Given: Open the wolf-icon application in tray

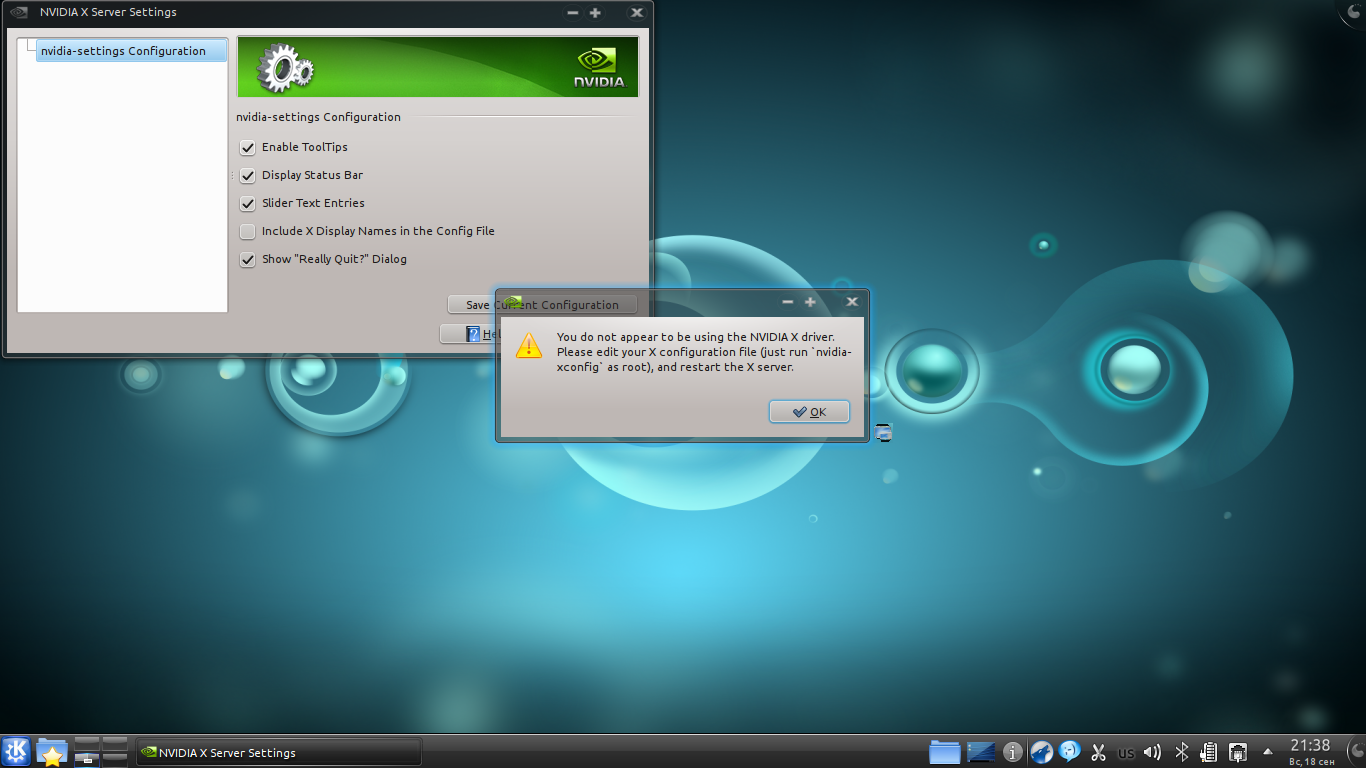Looking at the screenshot, I should [1041, 752].
